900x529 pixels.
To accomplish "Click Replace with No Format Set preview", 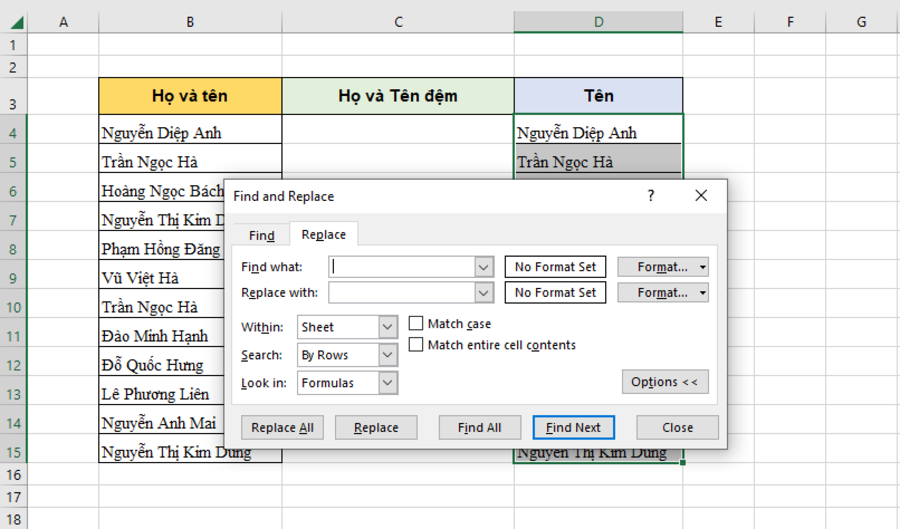I will coord(556,293).
